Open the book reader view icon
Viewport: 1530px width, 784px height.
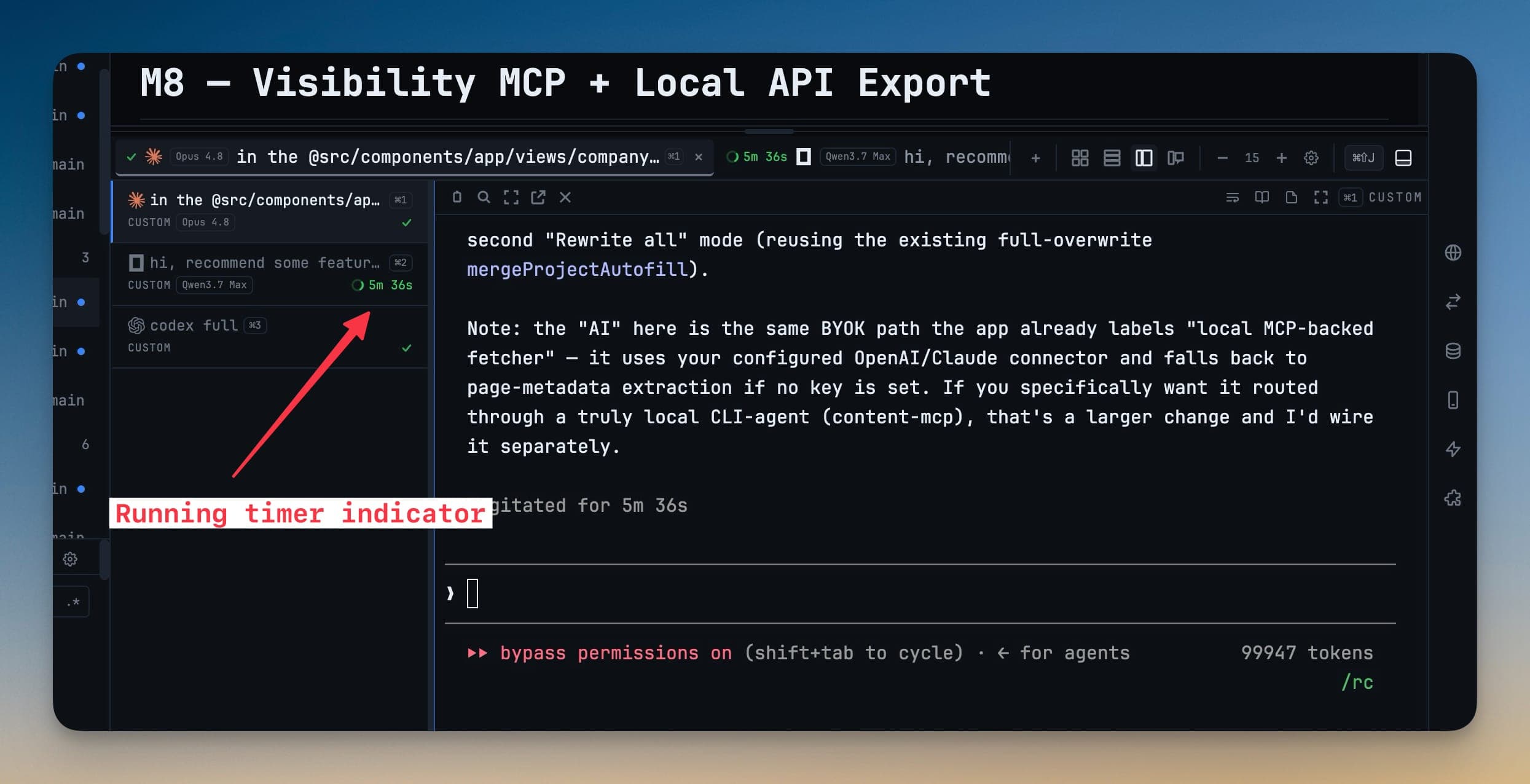[x=1261, y=197]
